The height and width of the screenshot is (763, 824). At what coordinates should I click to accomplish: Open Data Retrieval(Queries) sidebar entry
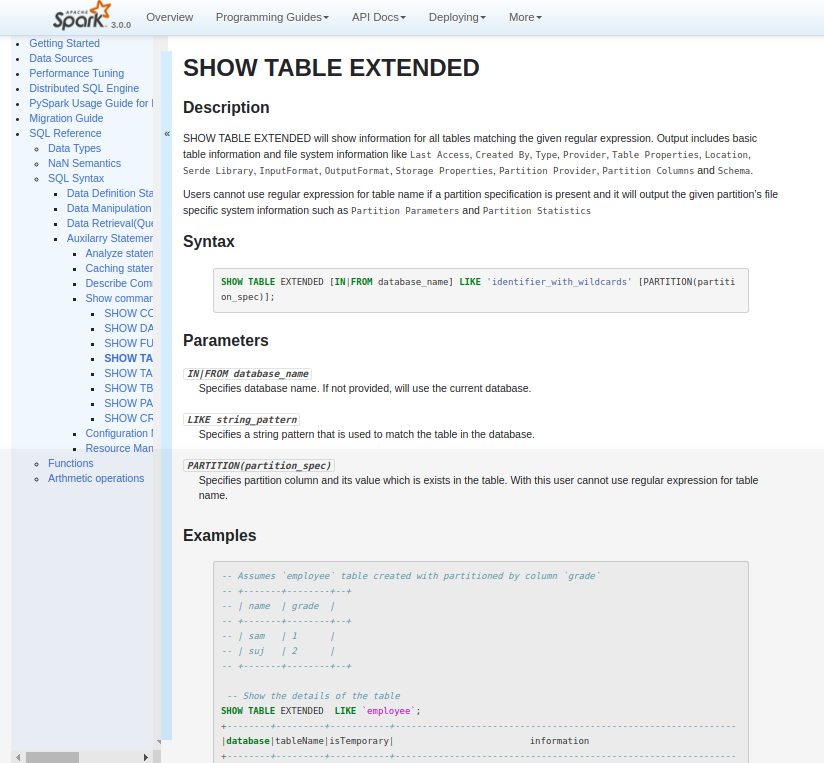tap(110, 223)
